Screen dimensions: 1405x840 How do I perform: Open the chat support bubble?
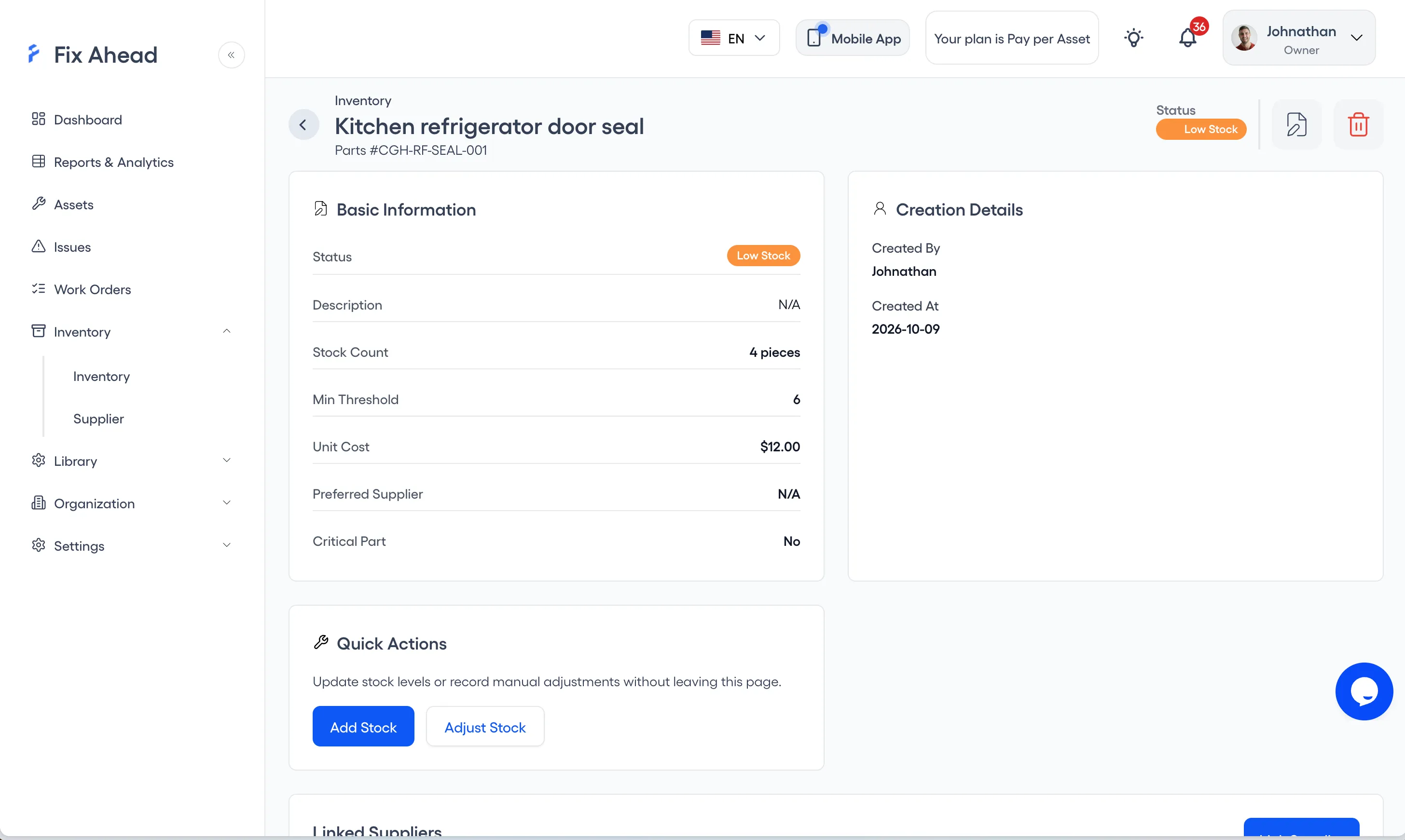click(x=1364, y=691)
